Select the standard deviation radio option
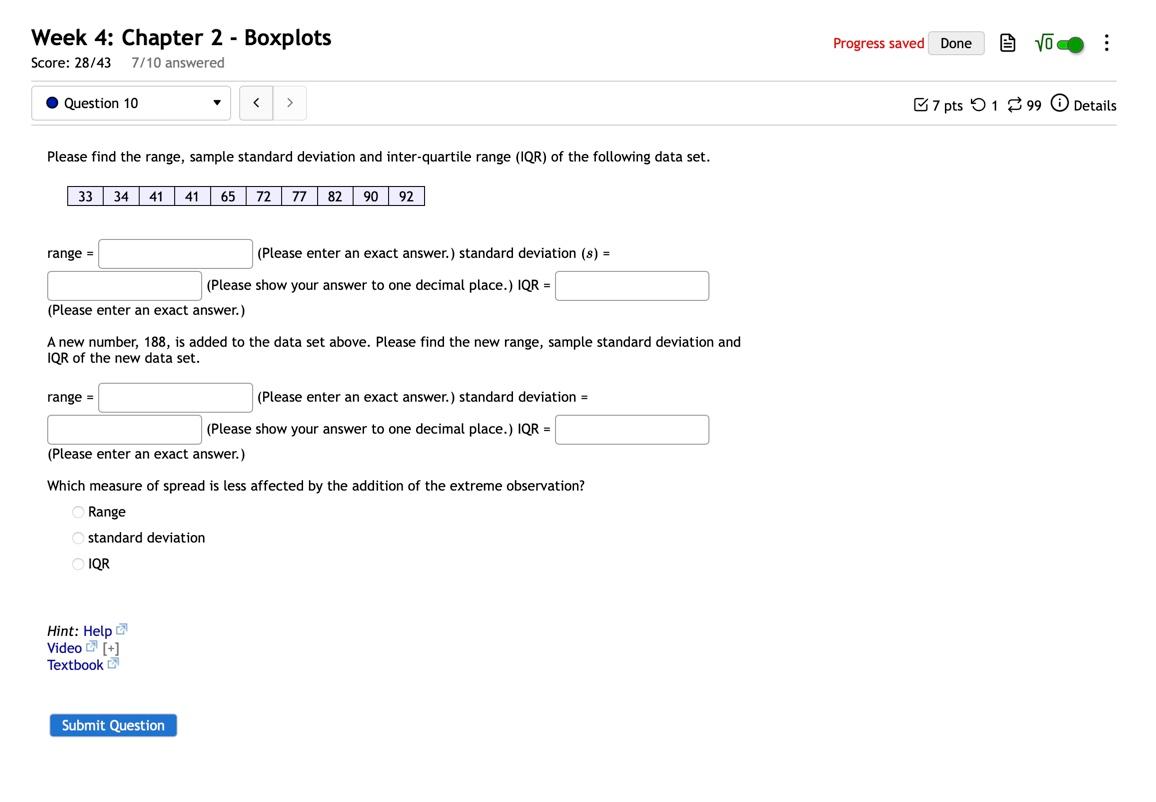The image size is (1156, 802). tap(78, 537)
